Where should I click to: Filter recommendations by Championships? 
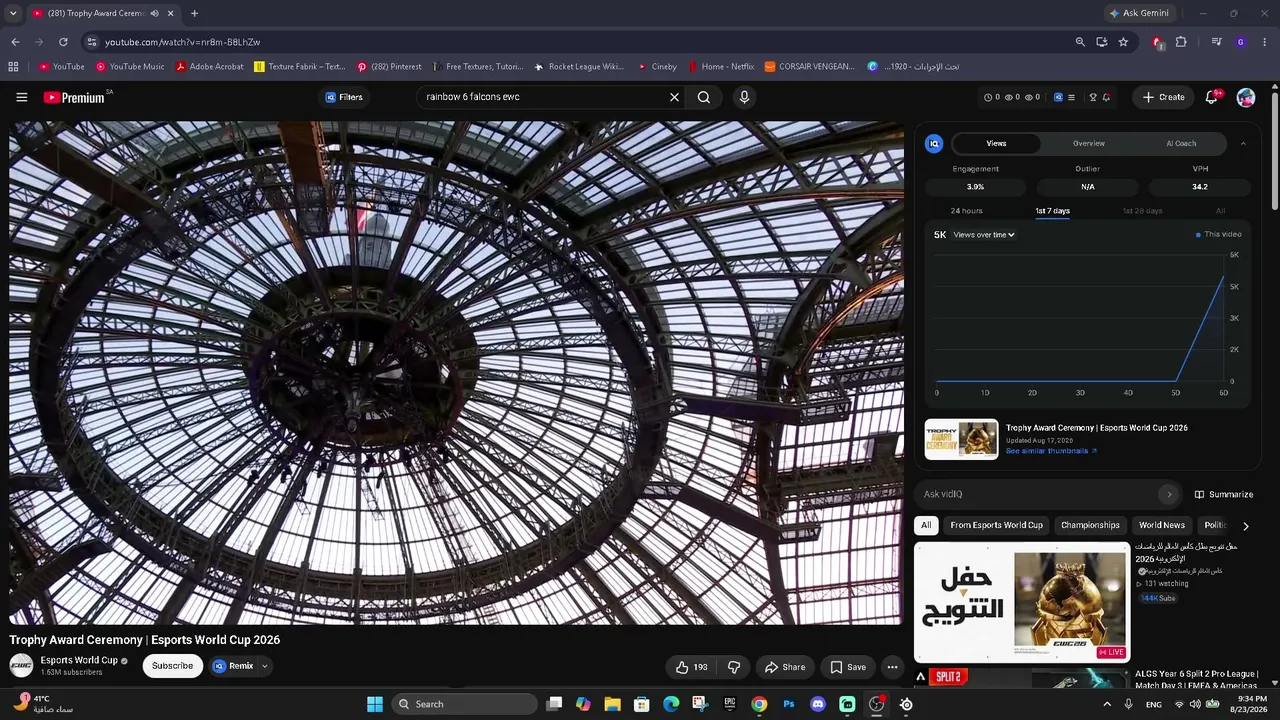(x=1090, y=525)
